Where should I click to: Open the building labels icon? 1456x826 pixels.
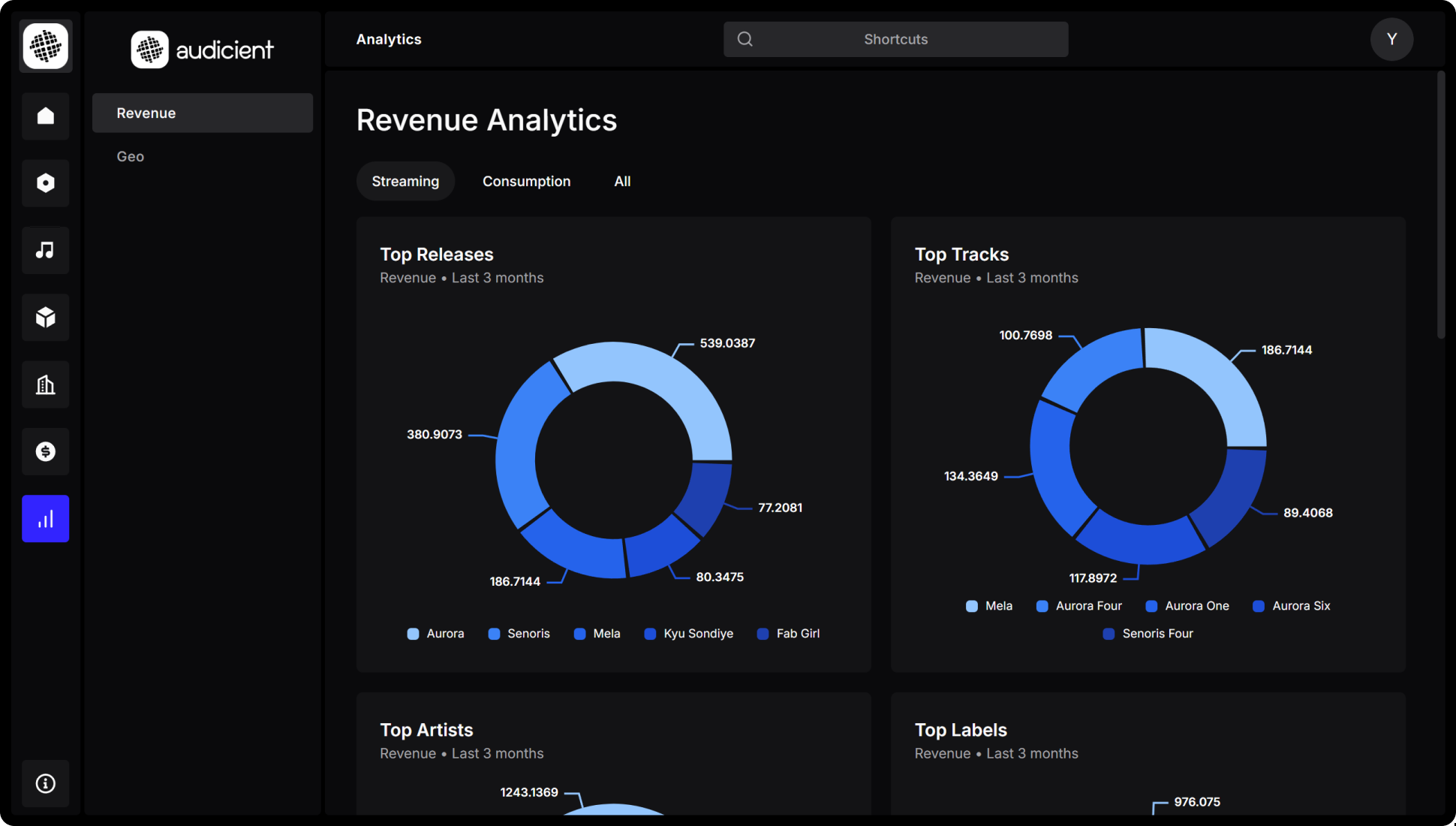pyautogui.click(x=45, y=384)
